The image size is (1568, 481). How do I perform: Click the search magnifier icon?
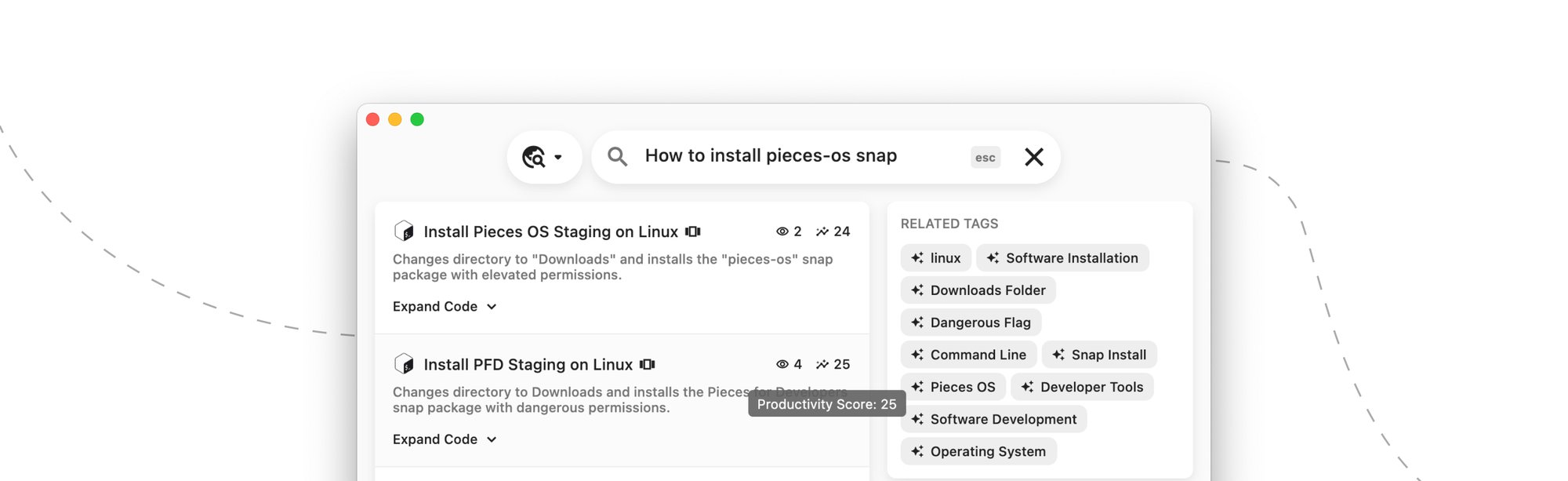(x=617, y=157)
